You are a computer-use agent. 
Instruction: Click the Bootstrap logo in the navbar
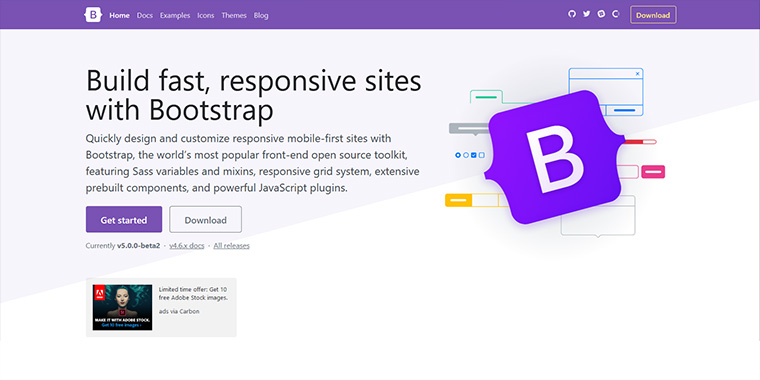coord(93,15)
